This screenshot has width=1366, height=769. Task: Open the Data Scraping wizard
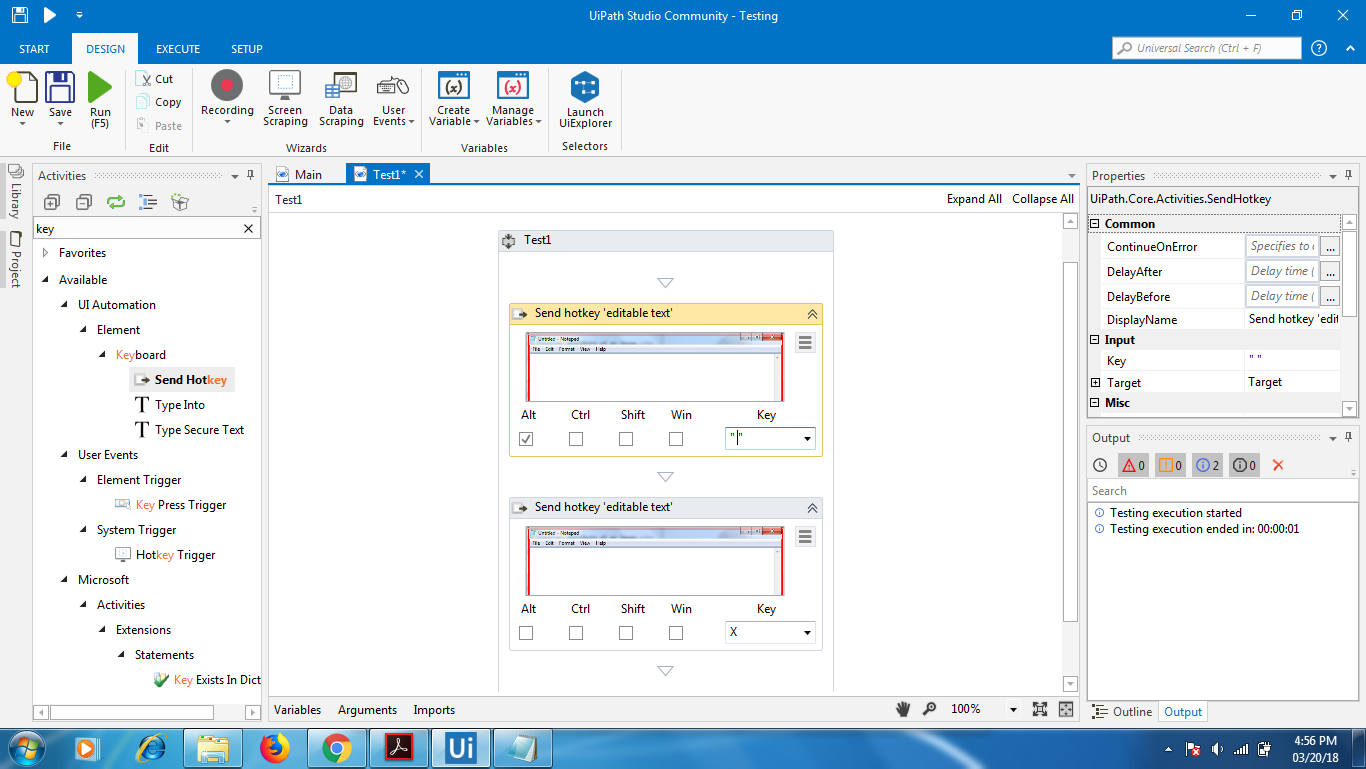[x=341, y=98]
